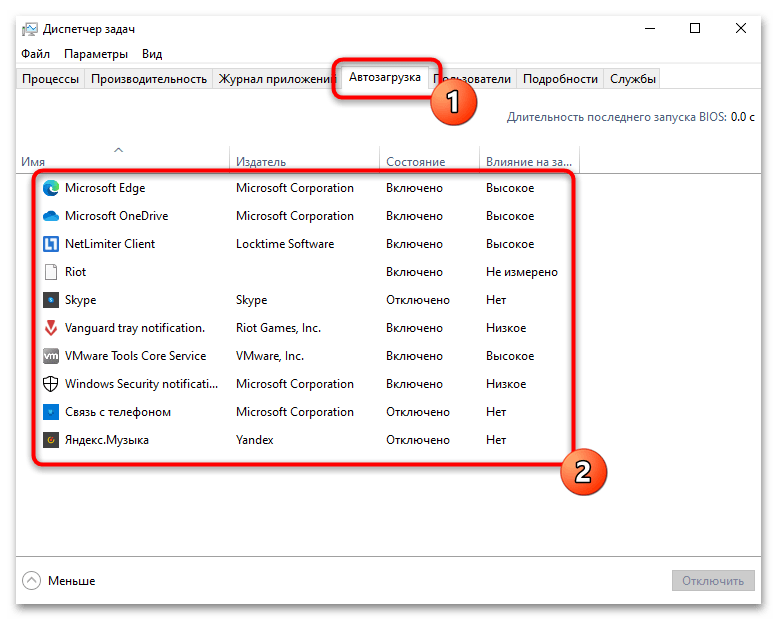This screenshot has width=777, height=620.
Task: Minimize the Диспетчер задач window
Action: point(650,29)
